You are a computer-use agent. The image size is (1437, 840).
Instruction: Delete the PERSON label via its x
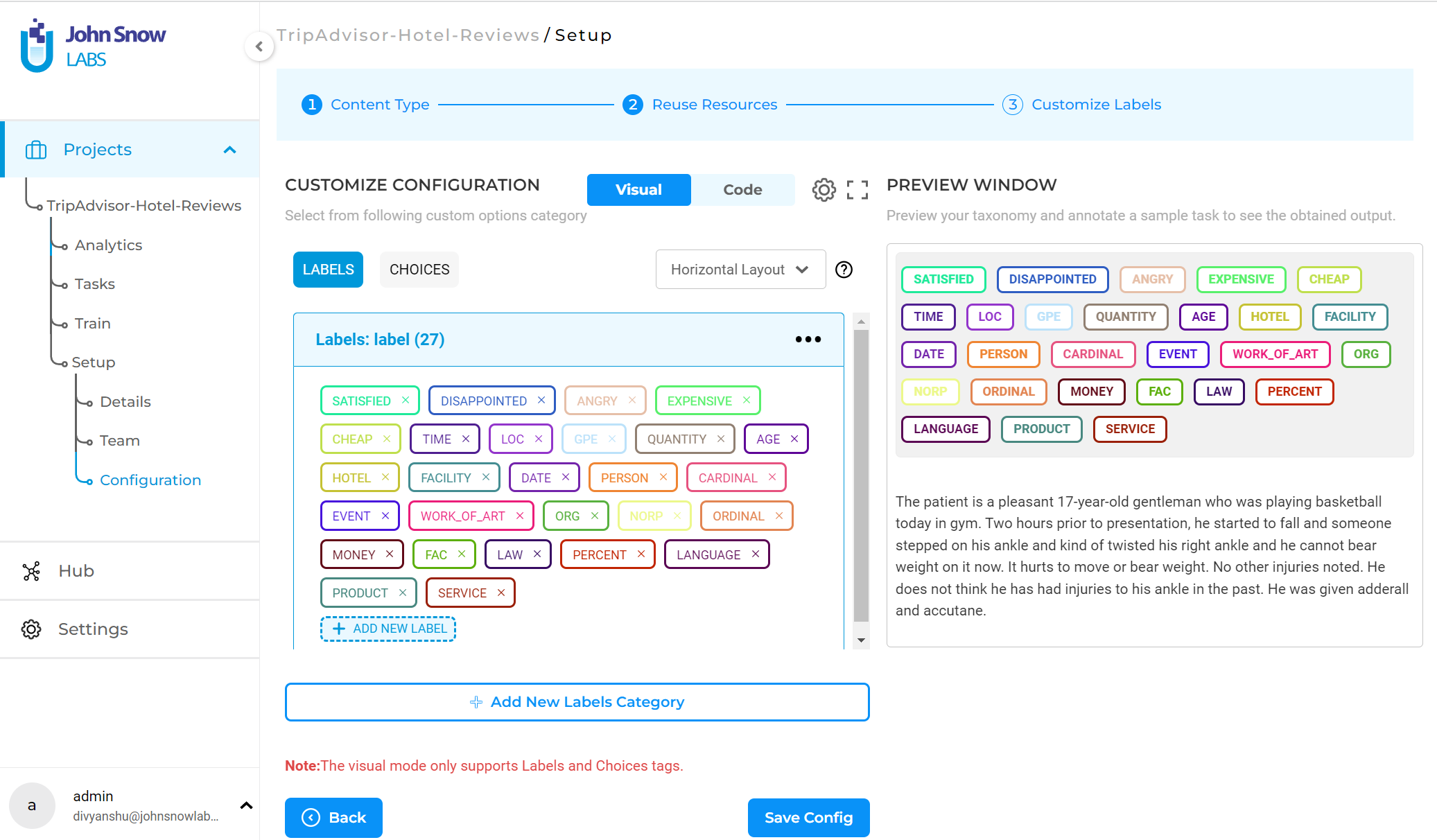(663, 477)
